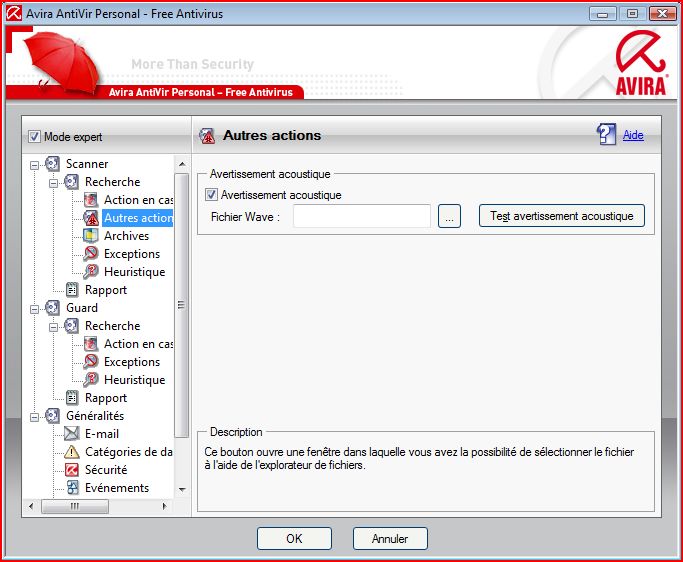The height and width of the screenshot is (562, 683).
Task: Click the 'Catégories de da' tree label
Action: click(128, 452)
